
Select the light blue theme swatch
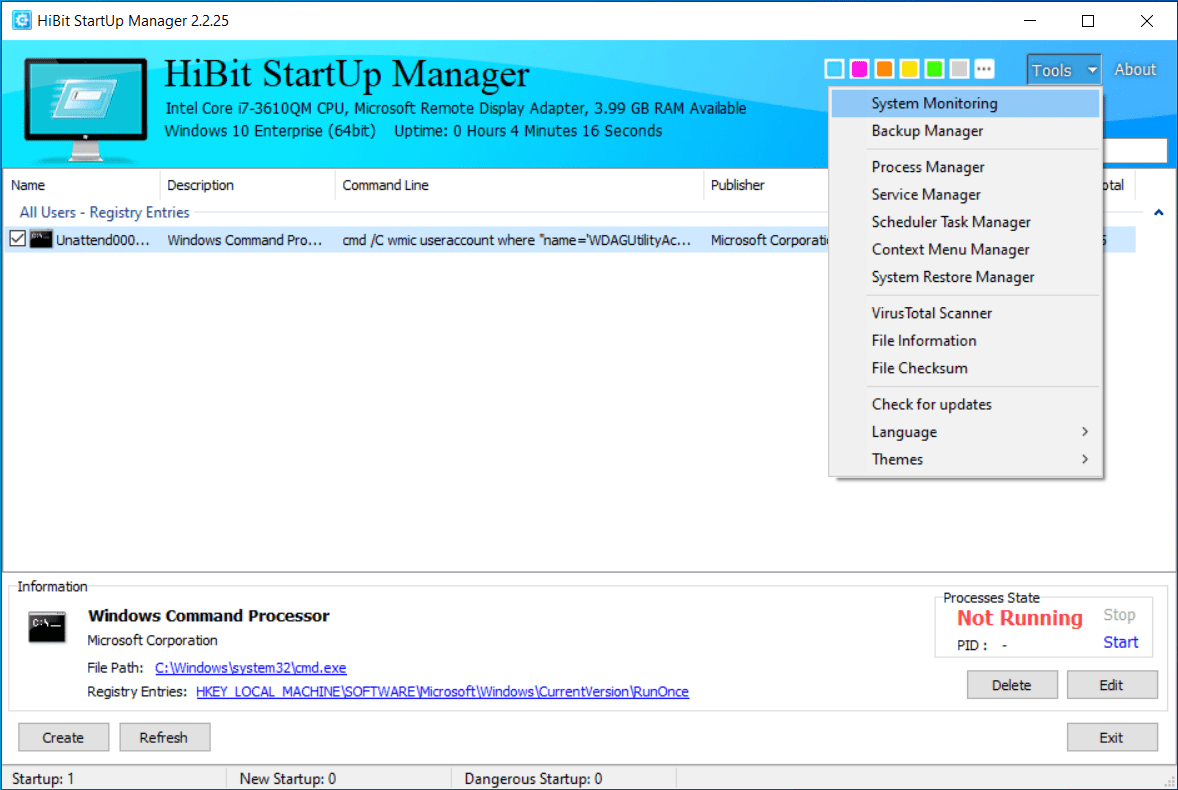[x=834, y=69]
